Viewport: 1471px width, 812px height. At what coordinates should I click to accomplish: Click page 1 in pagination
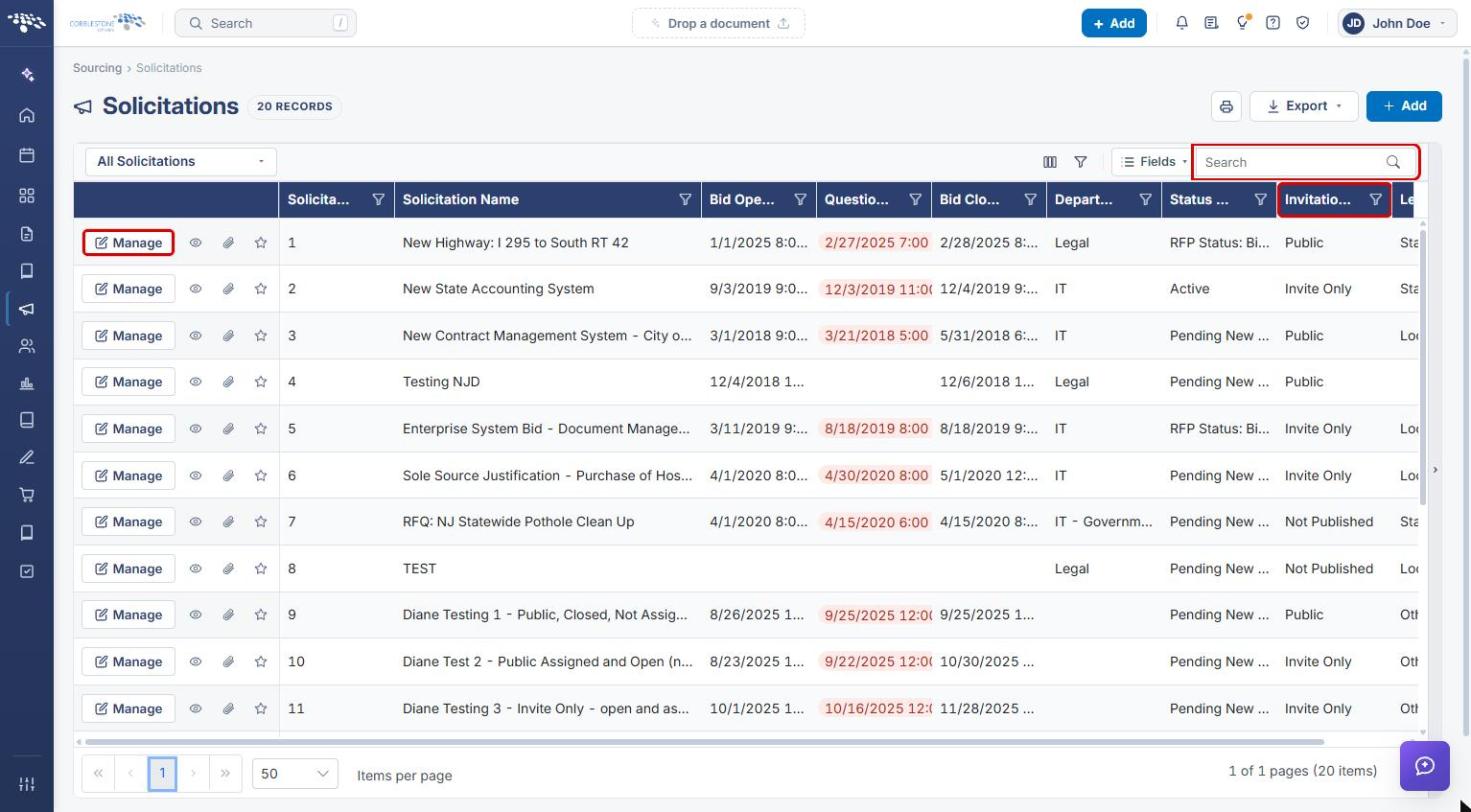tap(162, 773)
